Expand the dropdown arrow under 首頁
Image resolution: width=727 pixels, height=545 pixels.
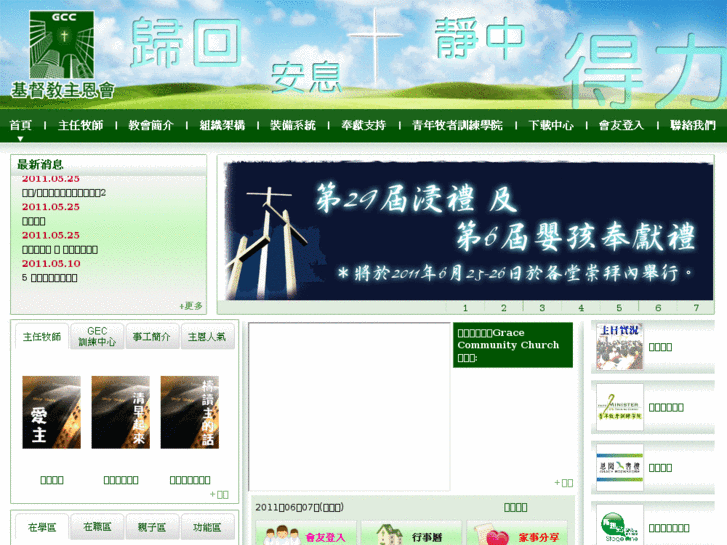click(20, 138)
